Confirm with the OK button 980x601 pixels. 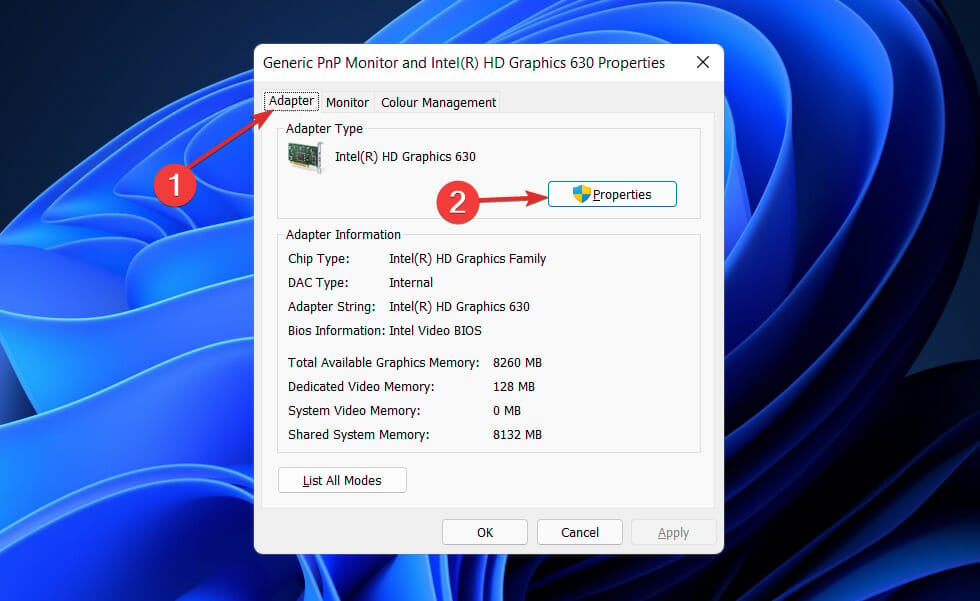pyautogui.click(x=485, y=532)
